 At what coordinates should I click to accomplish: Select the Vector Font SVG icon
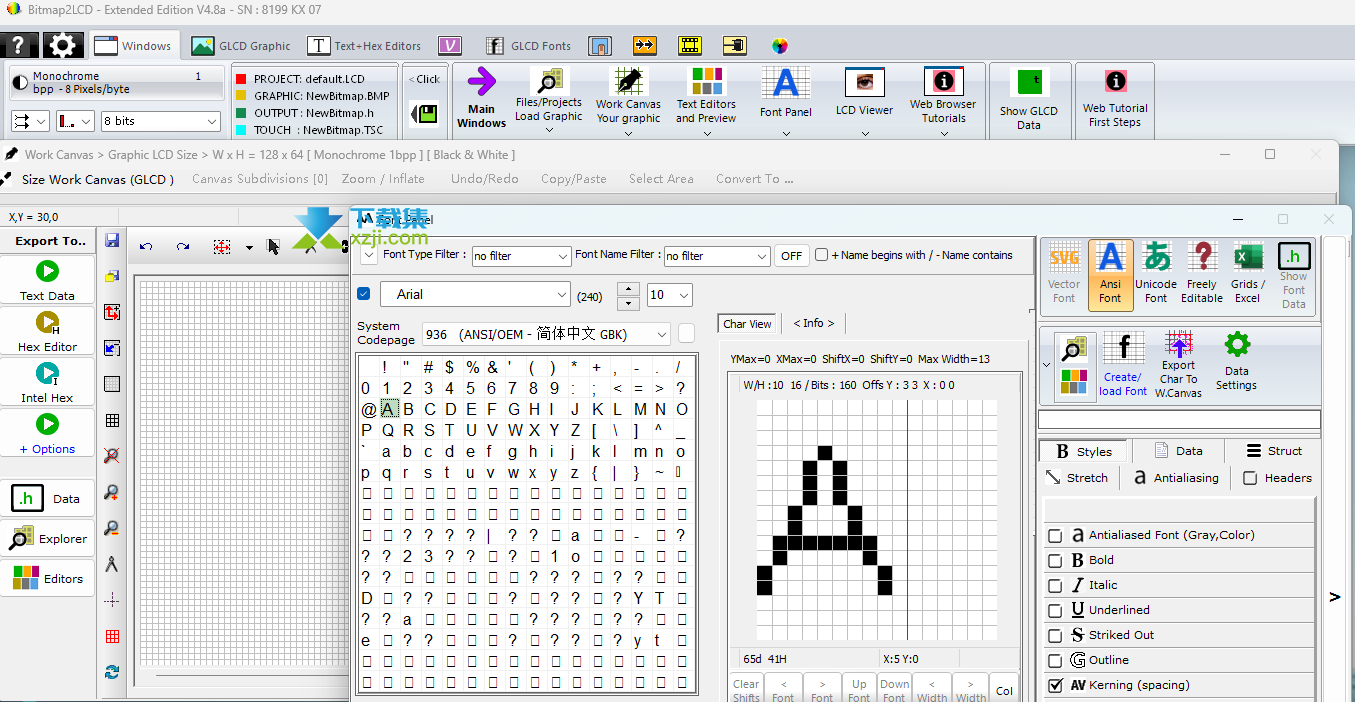coord(1064,259)
